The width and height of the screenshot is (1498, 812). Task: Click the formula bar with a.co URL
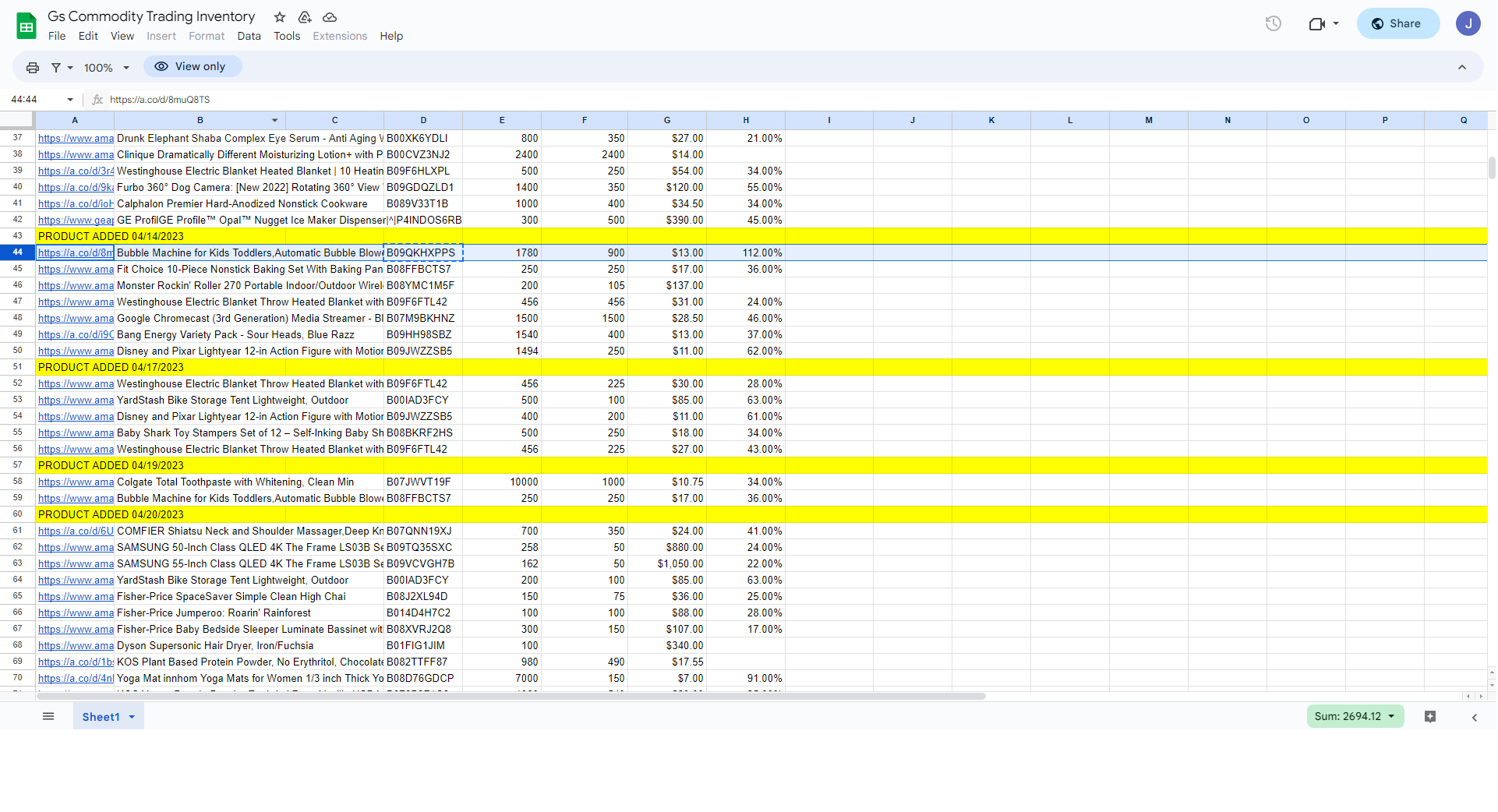[795, 100]
